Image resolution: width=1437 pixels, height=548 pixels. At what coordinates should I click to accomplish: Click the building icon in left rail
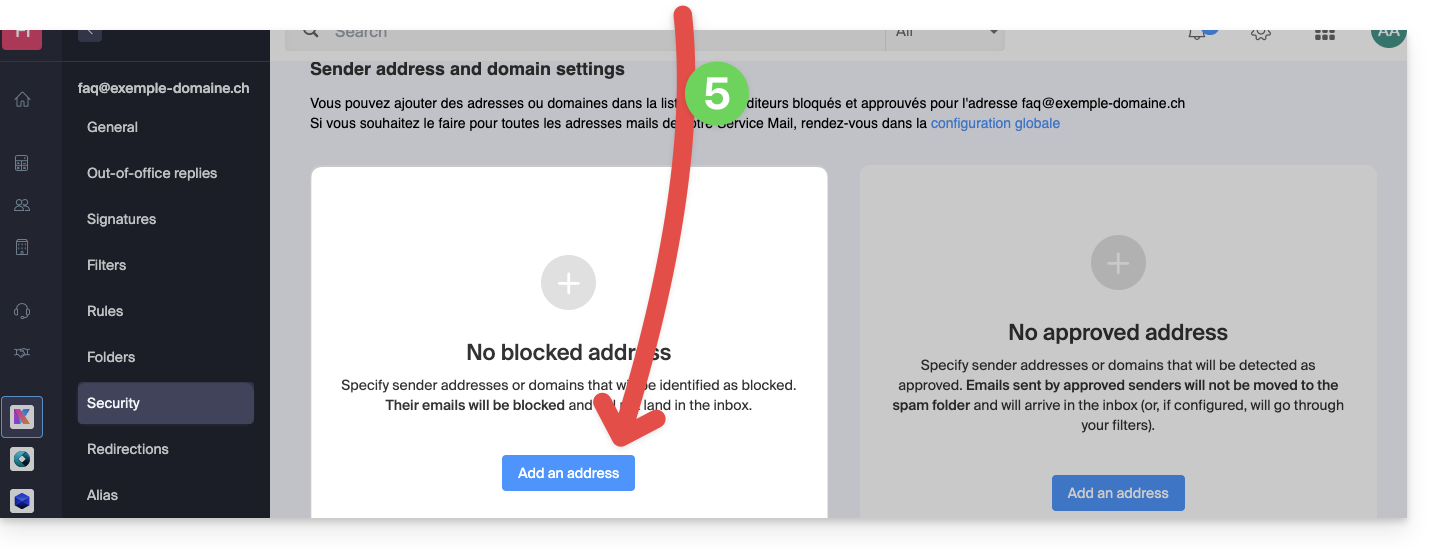(x=22, y=247)
